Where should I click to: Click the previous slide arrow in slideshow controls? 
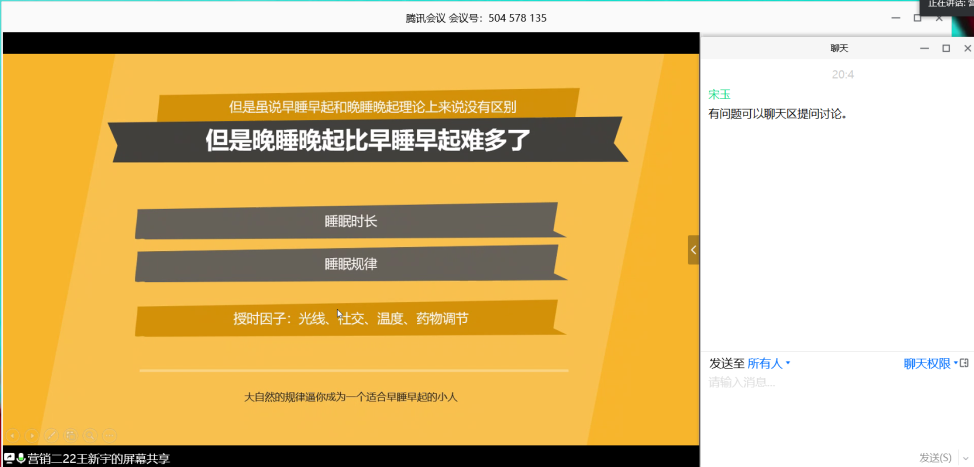tap(13, 435)
